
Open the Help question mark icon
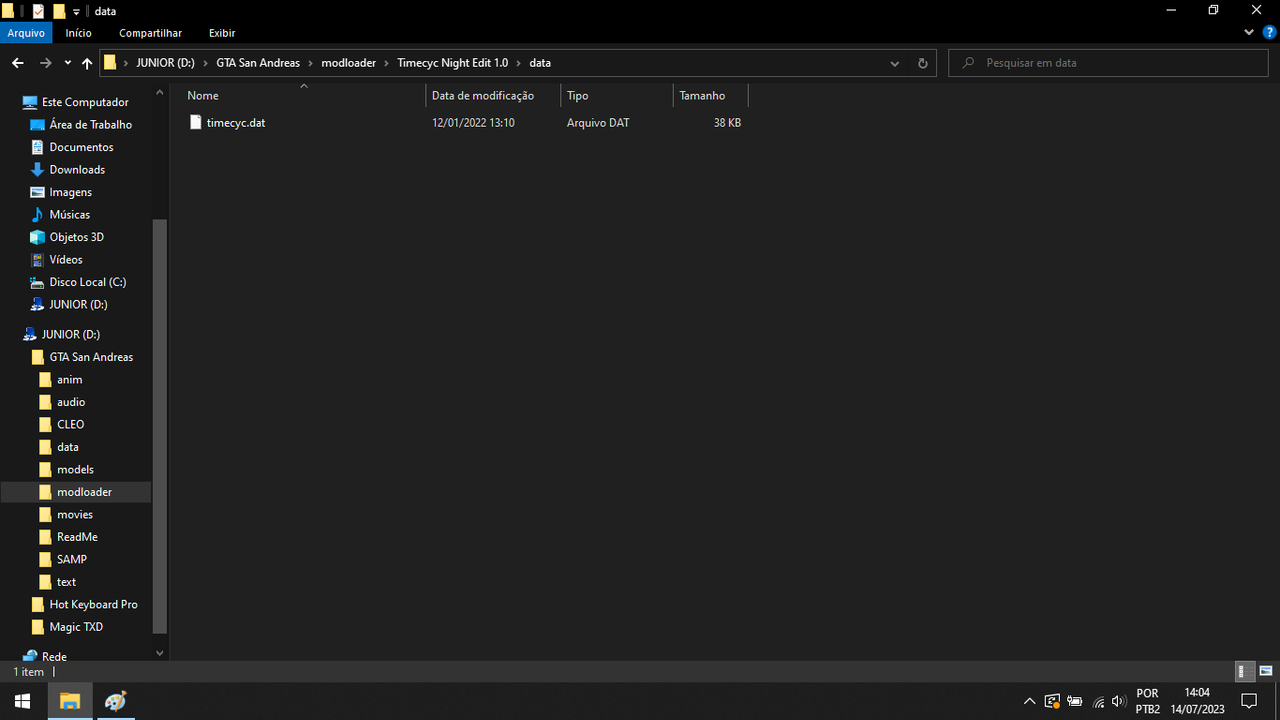1269,33
